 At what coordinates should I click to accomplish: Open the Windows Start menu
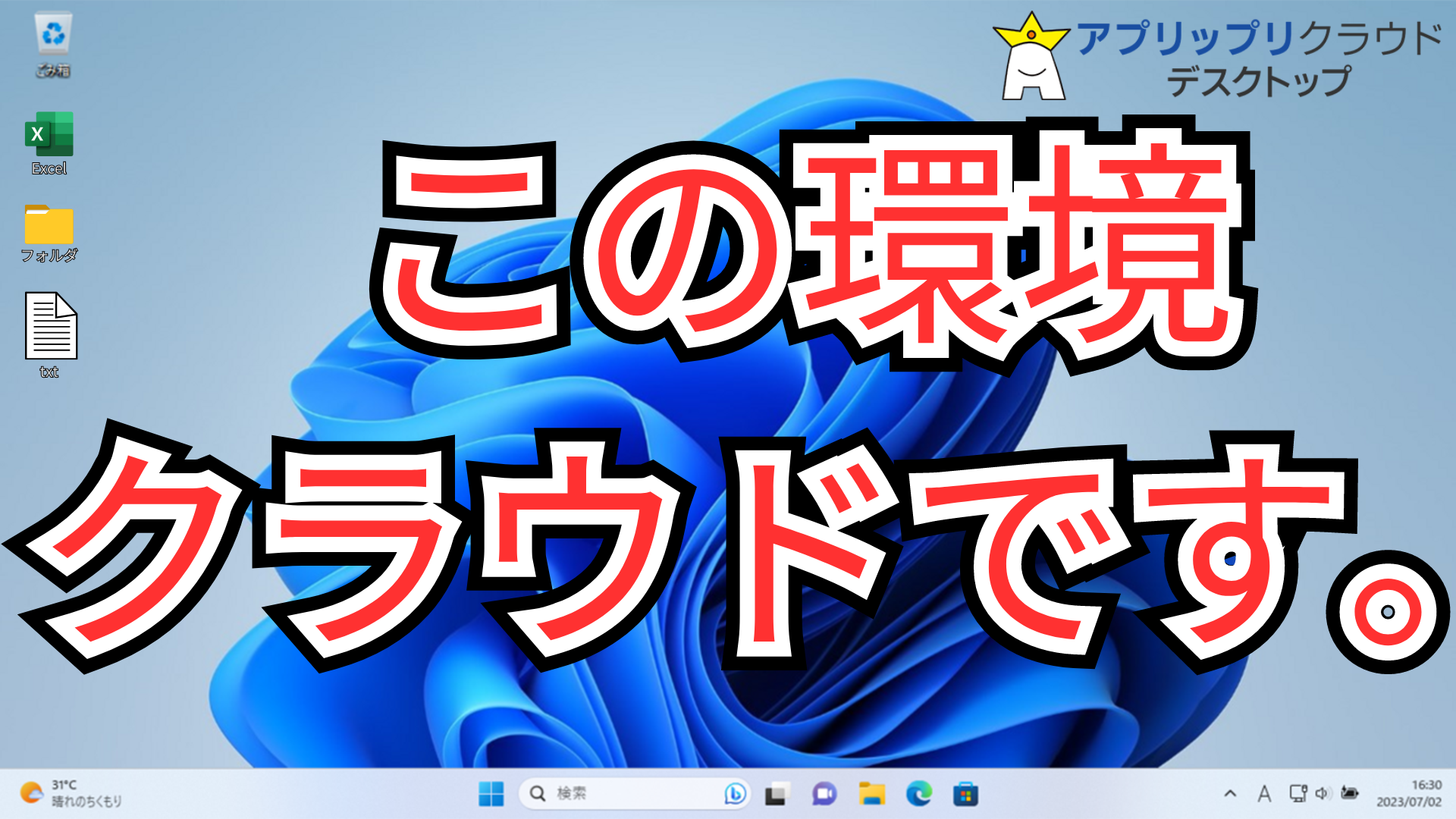click(491, 794)
